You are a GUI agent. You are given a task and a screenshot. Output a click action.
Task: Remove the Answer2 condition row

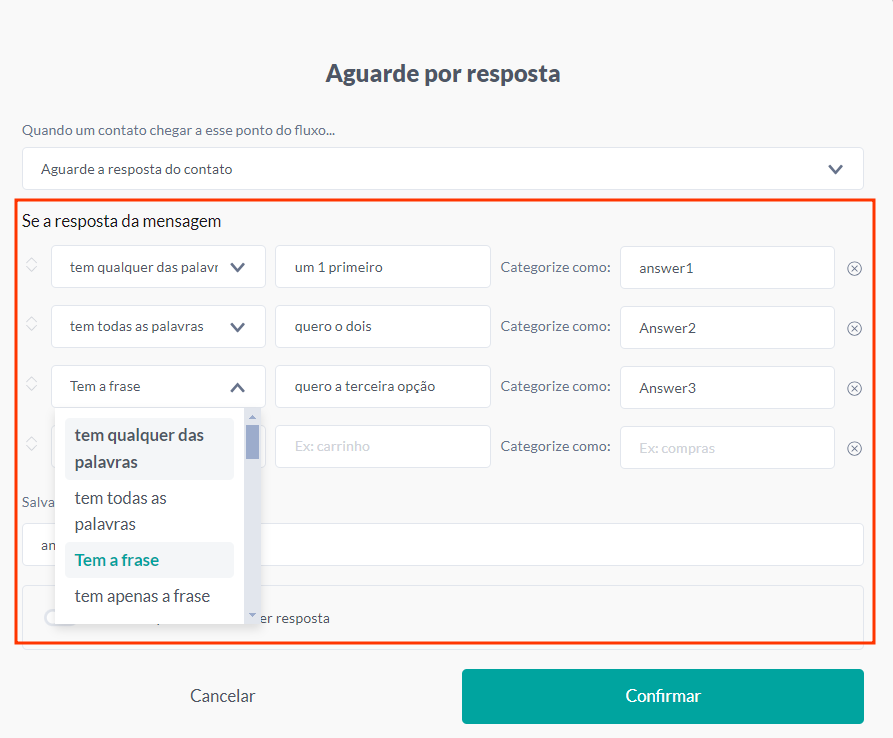pyautogui.click(x=854, y=327)
